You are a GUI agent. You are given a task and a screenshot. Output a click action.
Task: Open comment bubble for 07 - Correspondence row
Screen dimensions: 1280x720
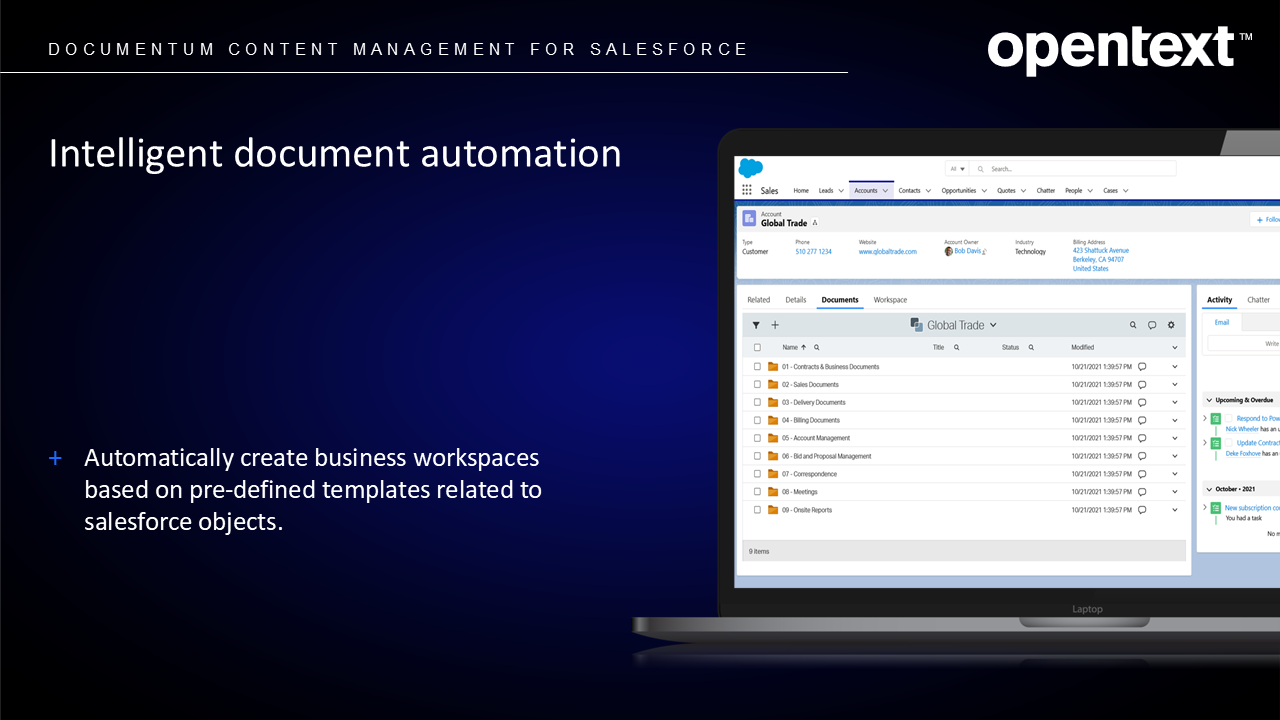coord(1142,474)
